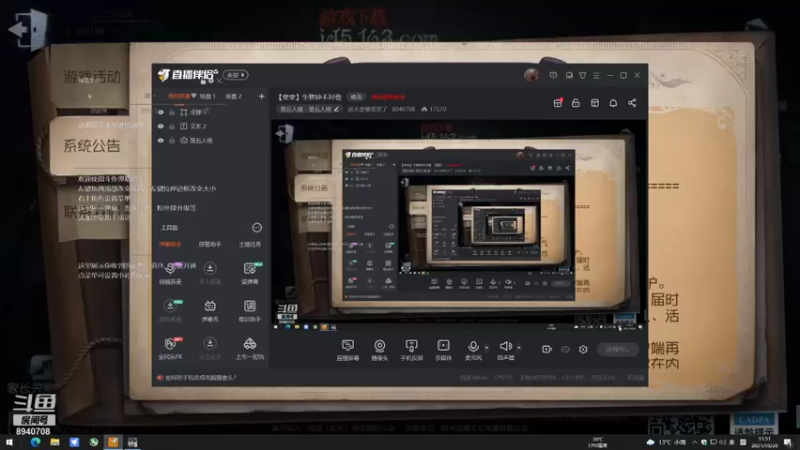Hide the first source layer via eye icon
The width and height of the screenshot is (800, 450).
(161, 112)
